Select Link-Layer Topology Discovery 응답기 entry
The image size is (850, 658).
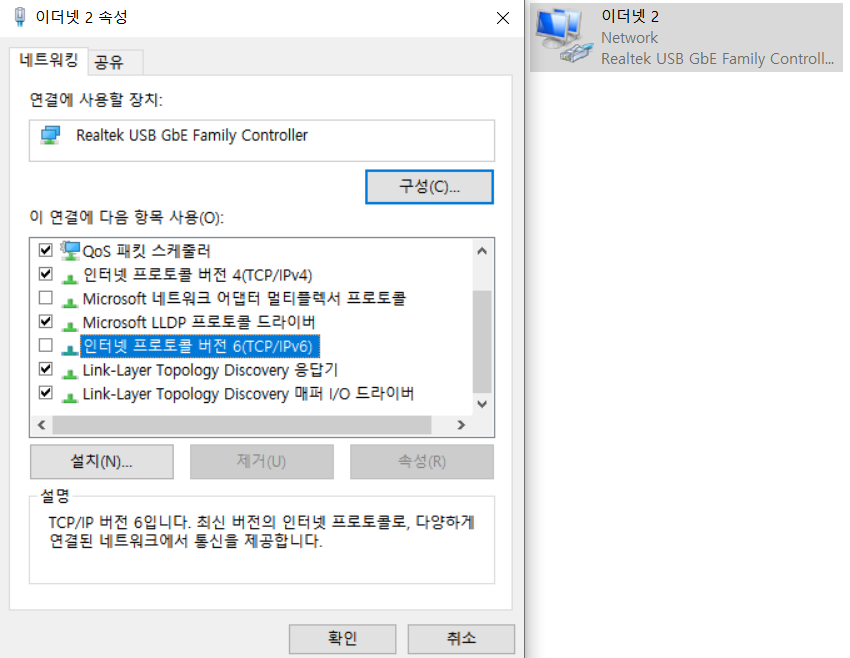[x=210, y=370]
